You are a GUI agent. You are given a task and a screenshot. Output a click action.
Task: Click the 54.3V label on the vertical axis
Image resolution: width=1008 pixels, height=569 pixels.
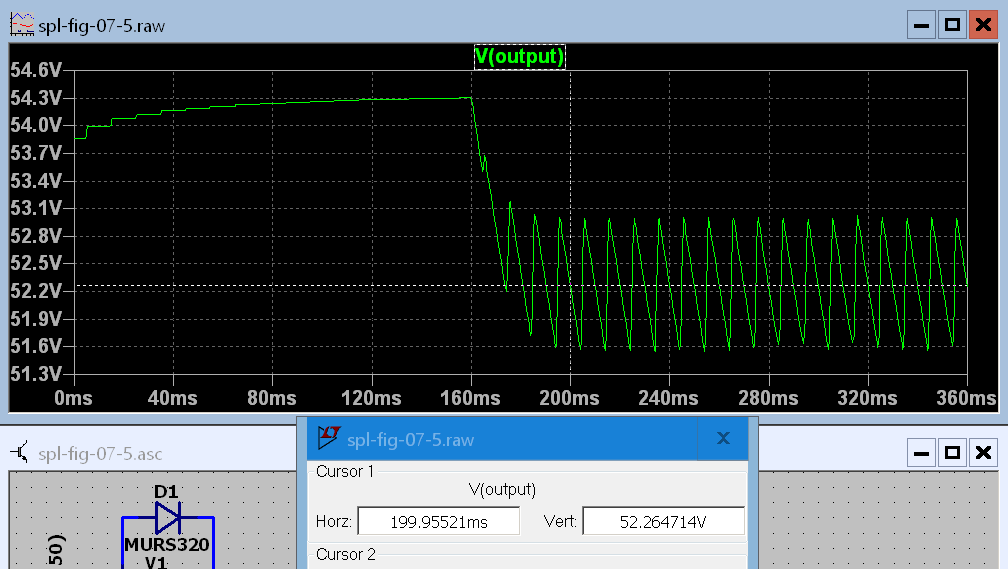[x=35, y=98]
